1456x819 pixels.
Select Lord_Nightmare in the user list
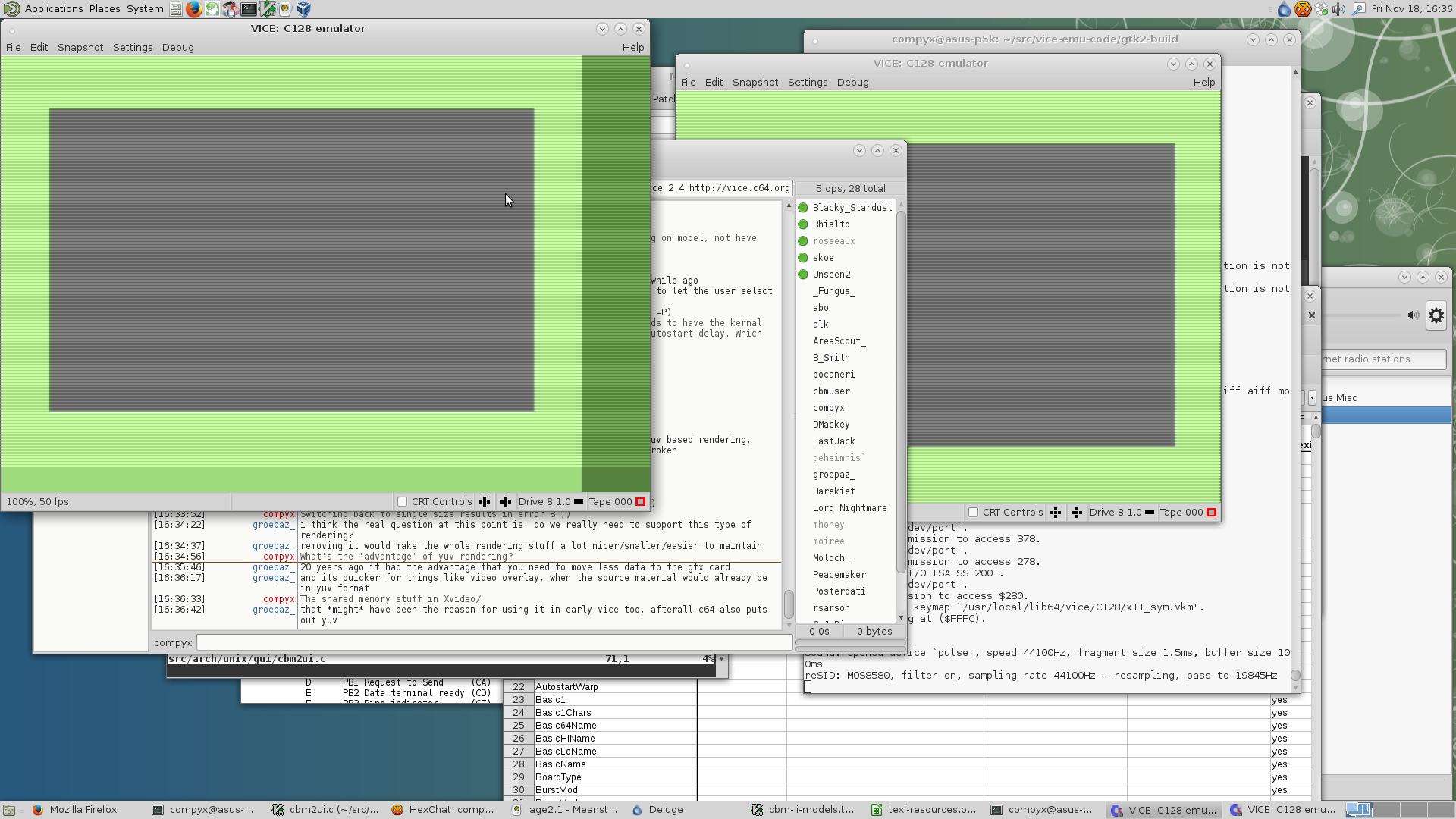coord(850,508)
